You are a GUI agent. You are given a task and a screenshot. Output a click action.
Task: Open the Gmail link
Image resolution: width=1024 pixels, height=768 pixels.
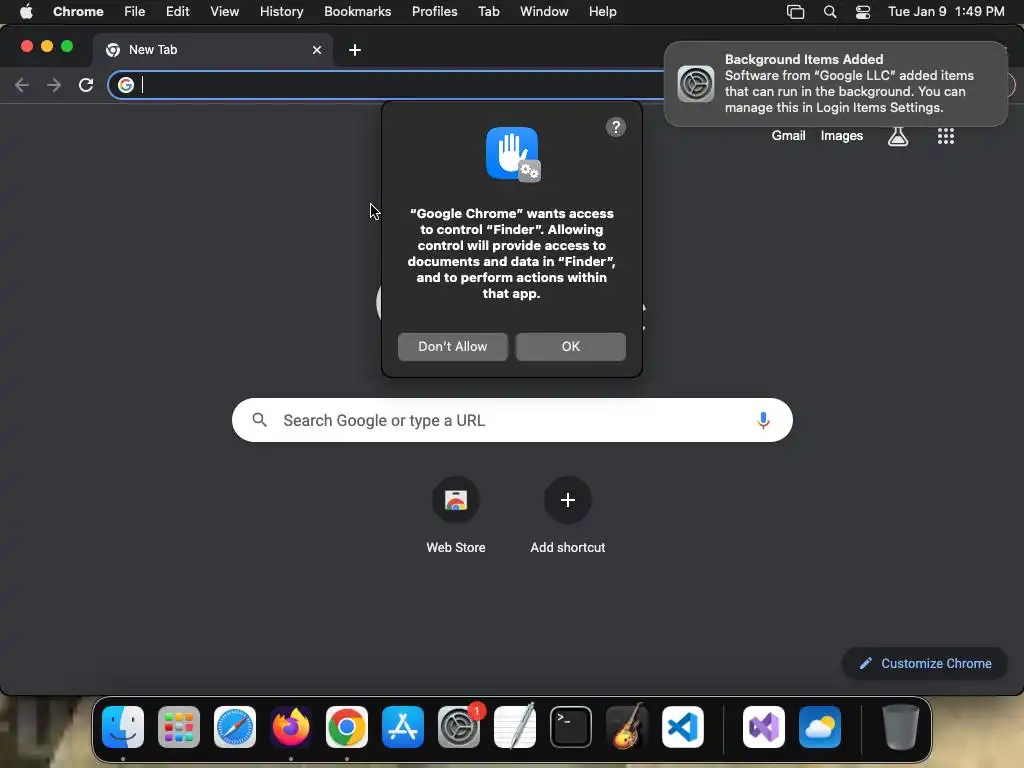[x=788, y=136]
